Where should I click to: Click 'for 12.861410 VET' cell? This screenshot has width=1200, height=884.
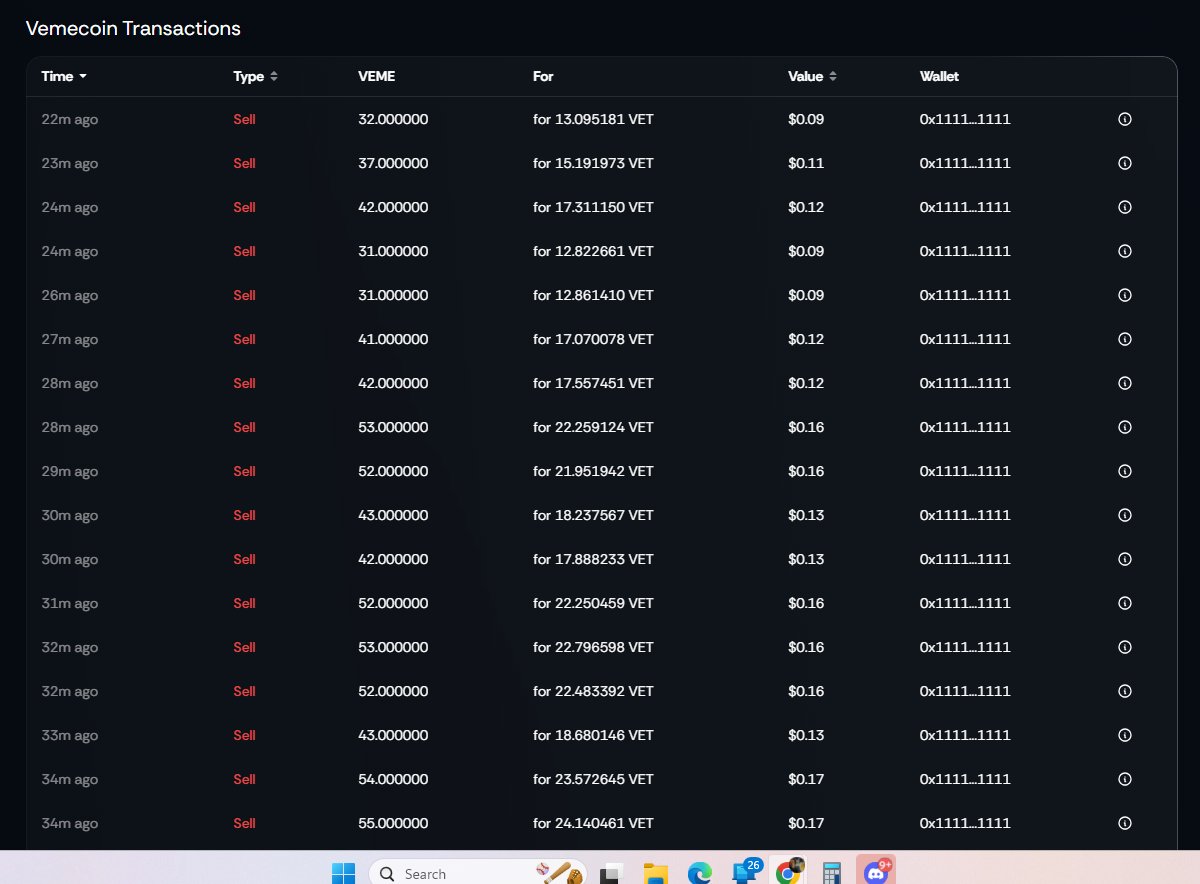tap(593, 296)
